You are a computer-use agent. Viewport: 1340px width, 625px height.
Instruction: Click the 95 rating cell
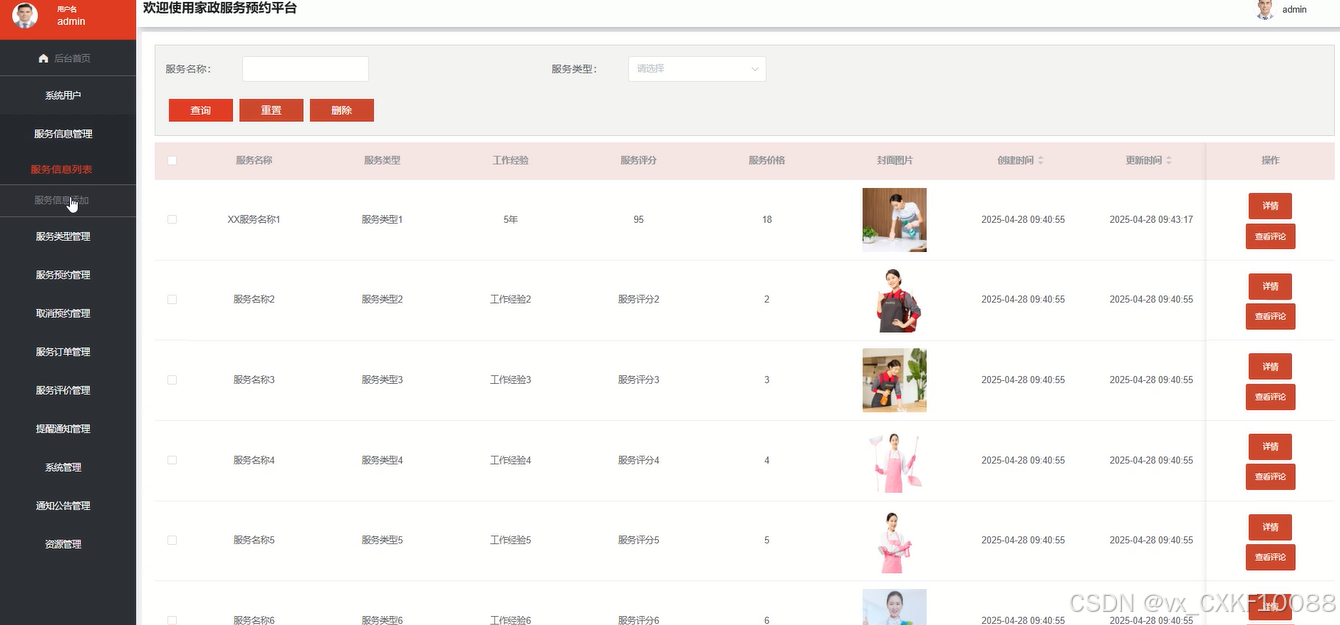[638, 219]
